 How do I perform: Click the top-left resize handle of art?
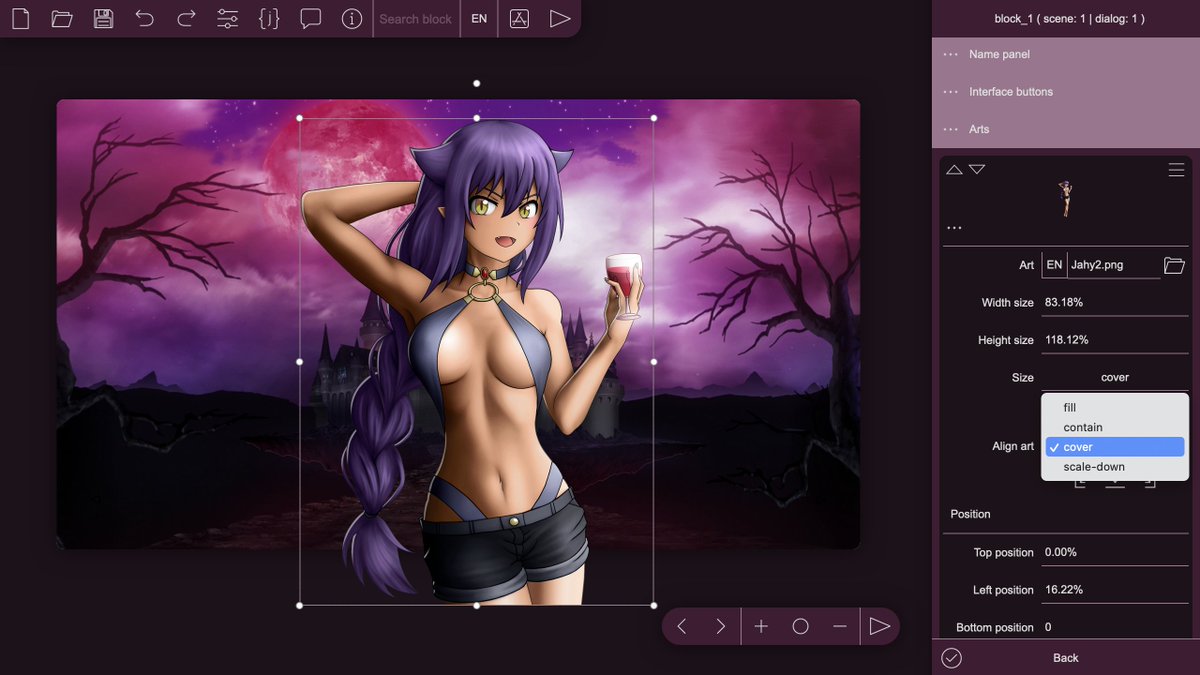click(300, 118)
